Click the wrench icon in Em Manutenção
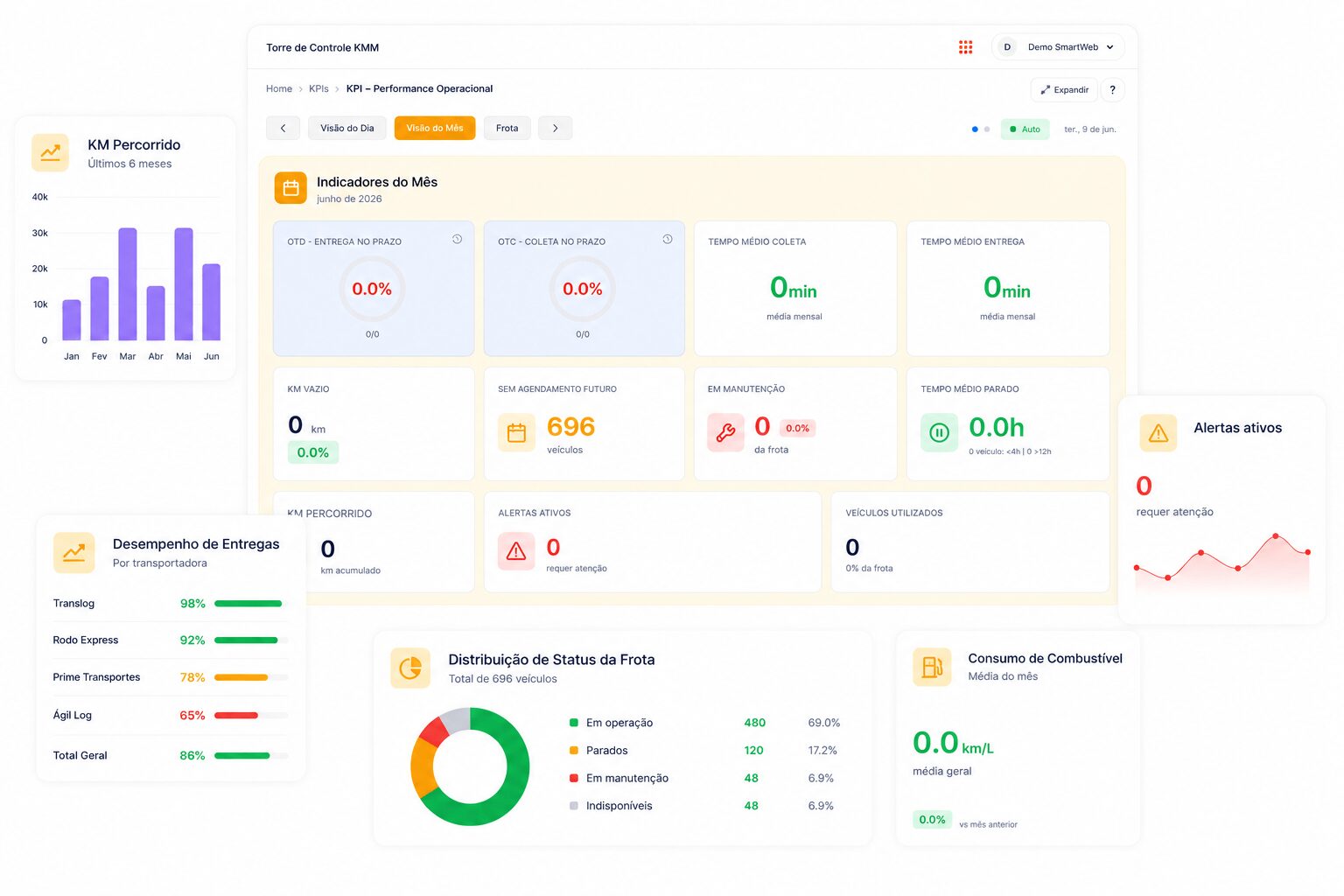1344x896 pixels. [x=725, y=432]
